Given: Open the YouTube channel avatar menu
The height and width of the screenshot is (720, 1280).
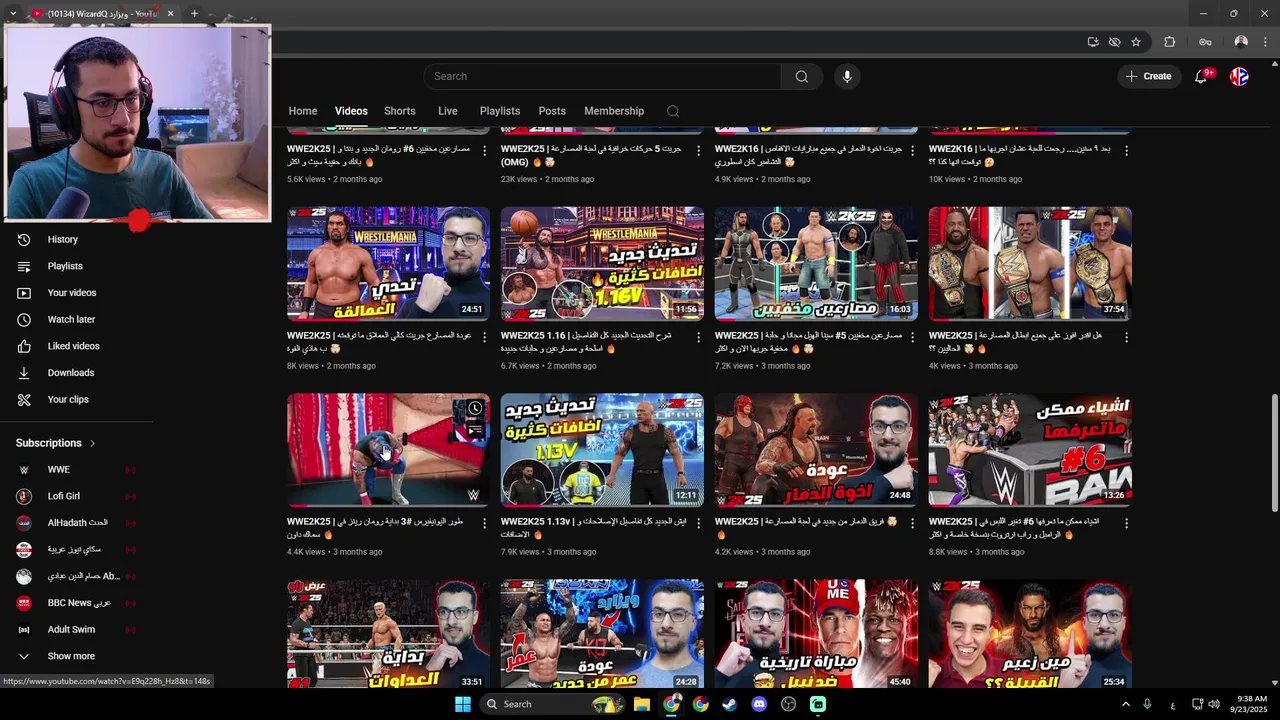Looking at the screenshot, I should point(1239,76).
